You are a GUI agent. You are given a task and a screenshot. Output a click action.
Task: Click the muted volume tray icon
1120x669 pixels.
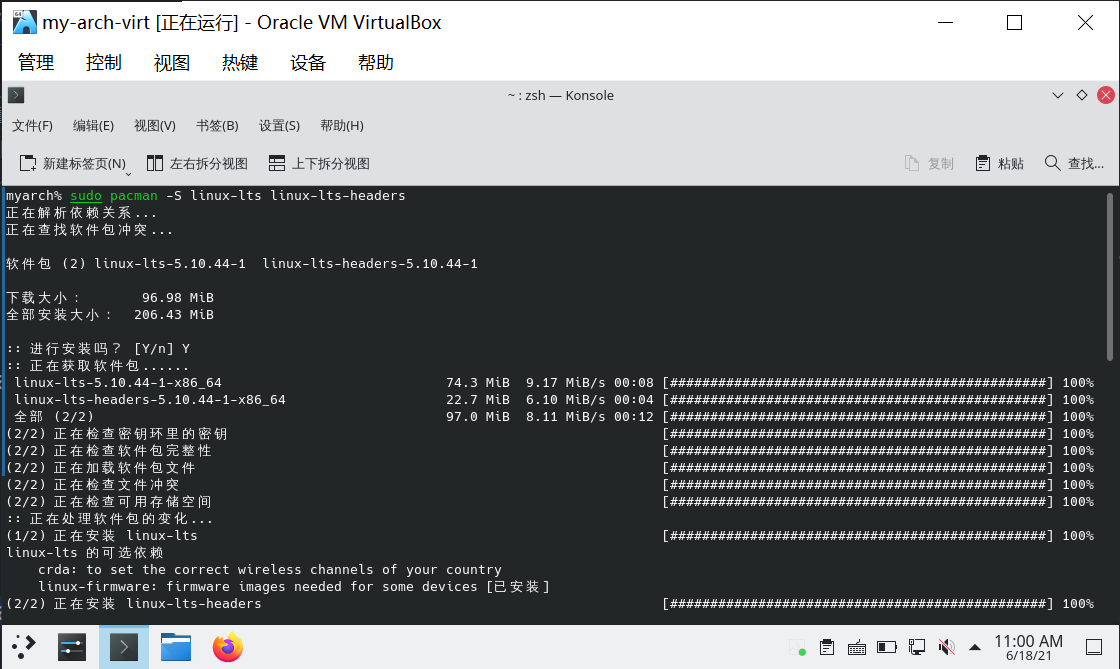tap(947, 647)
